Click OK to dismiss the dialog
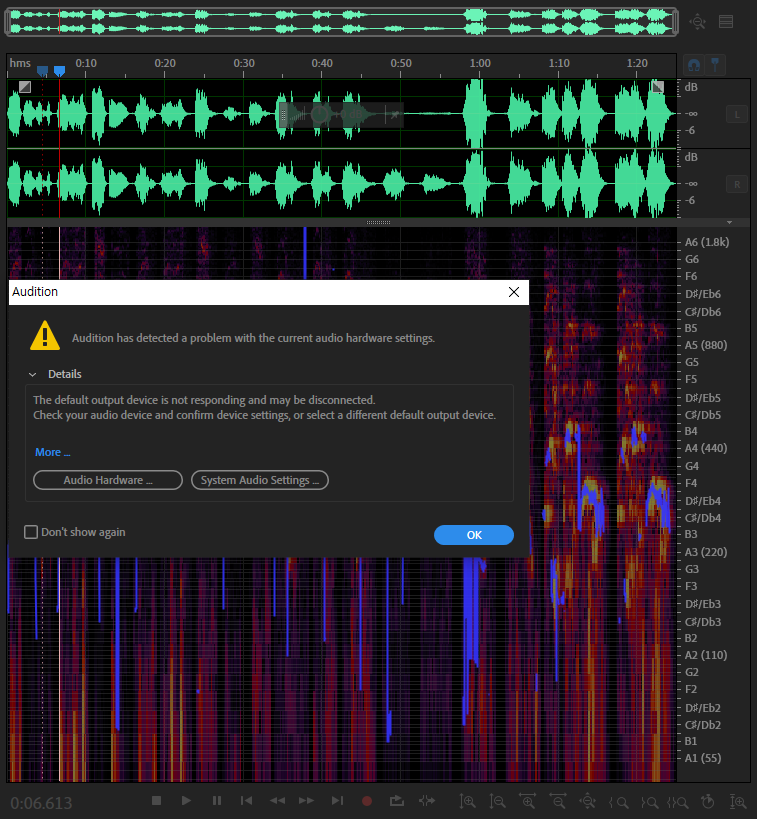The height and width of the screenshot is (819, 757). [474, 535]
